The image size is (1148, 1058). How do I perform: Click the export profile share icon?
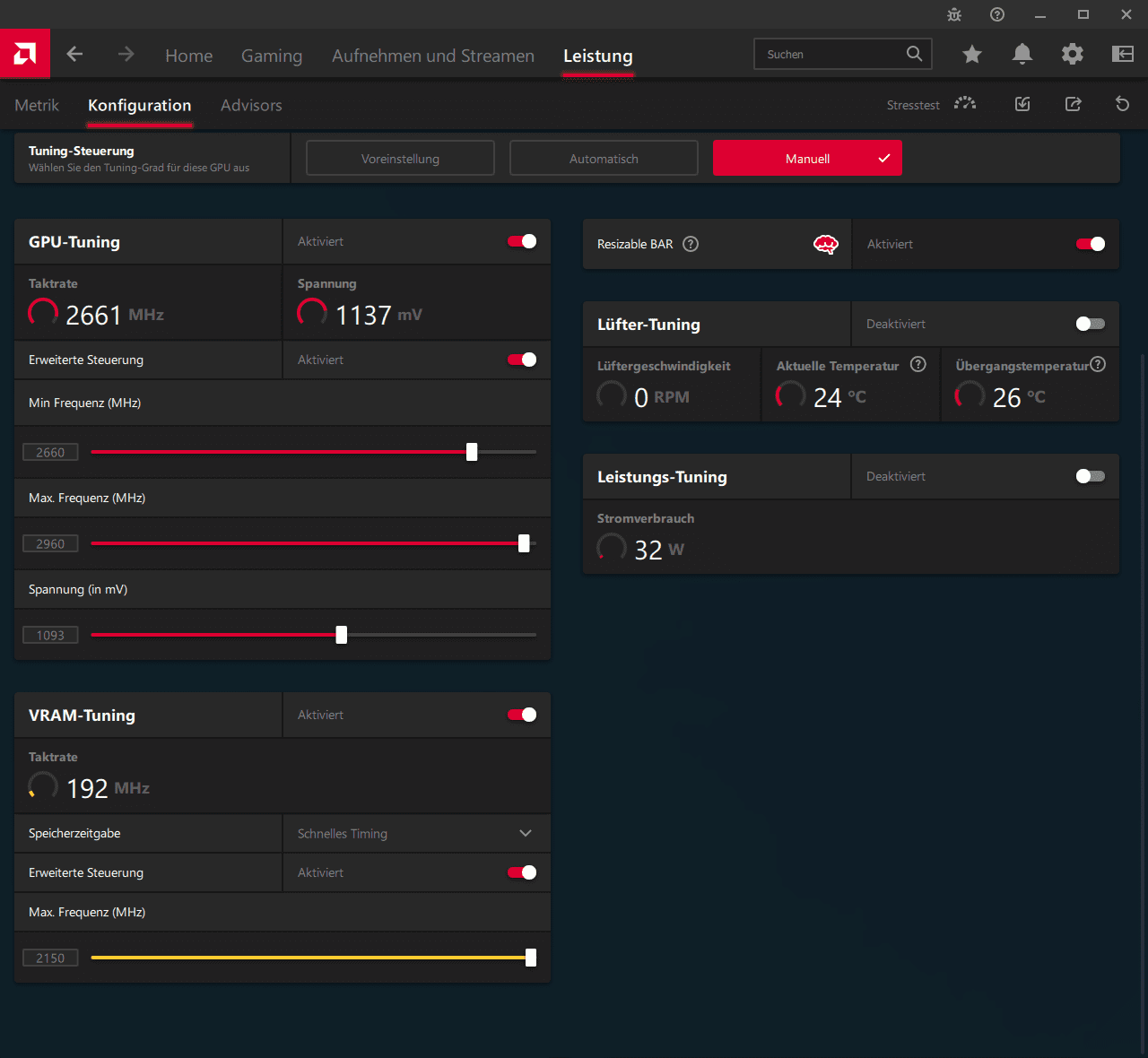pyautogui.click(x=1073, y=104)
